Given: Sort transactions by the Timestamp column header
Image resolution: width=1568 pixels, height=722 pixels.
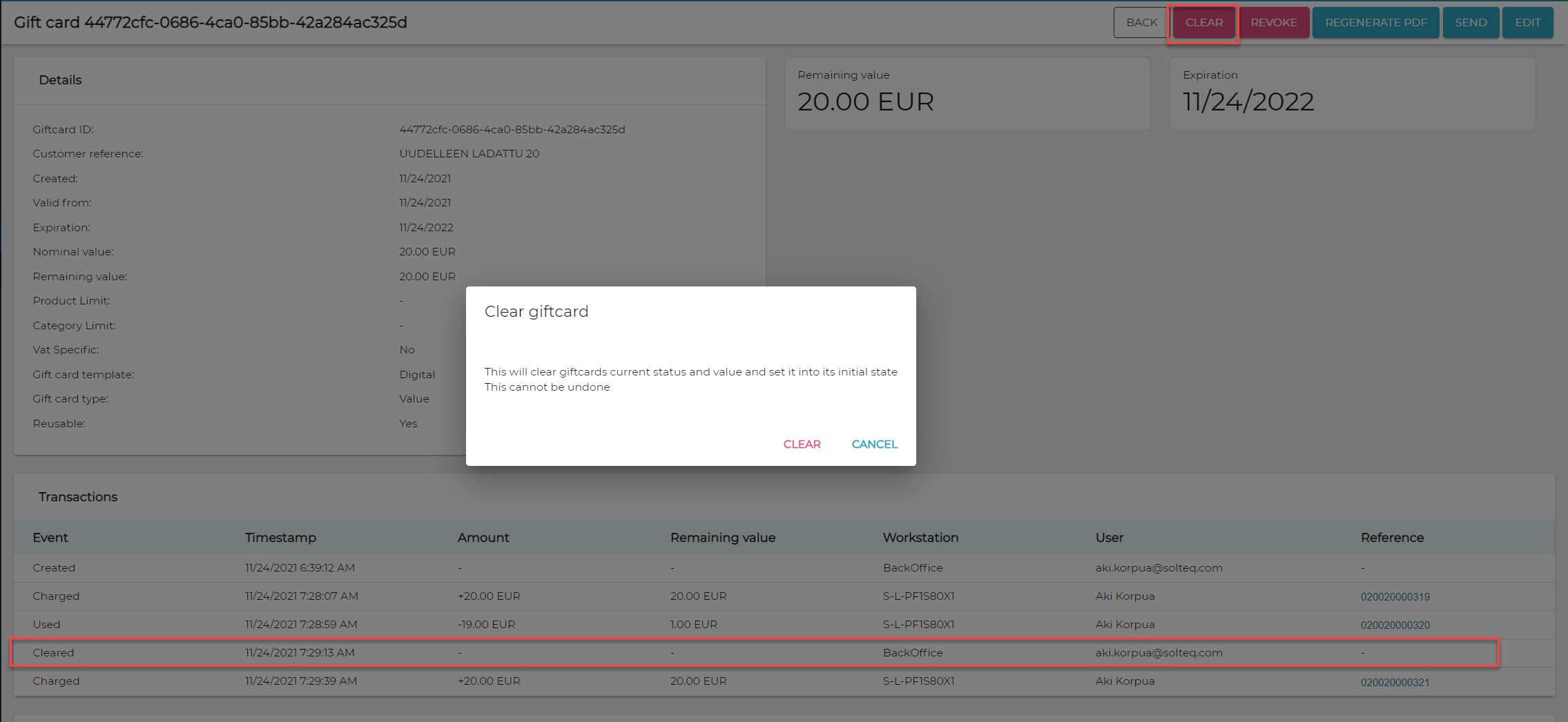Looking at the screenshot, I should [x=280, y=537].
